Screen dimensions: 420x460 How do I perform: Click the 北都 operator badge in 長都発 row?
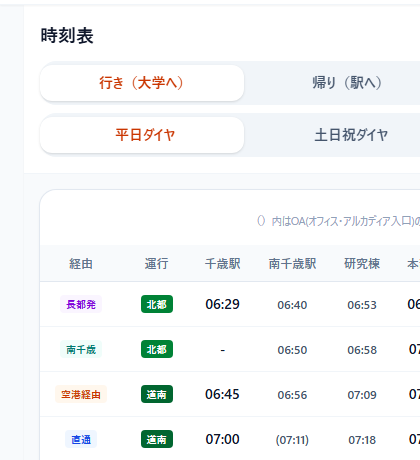click(157, 304)
